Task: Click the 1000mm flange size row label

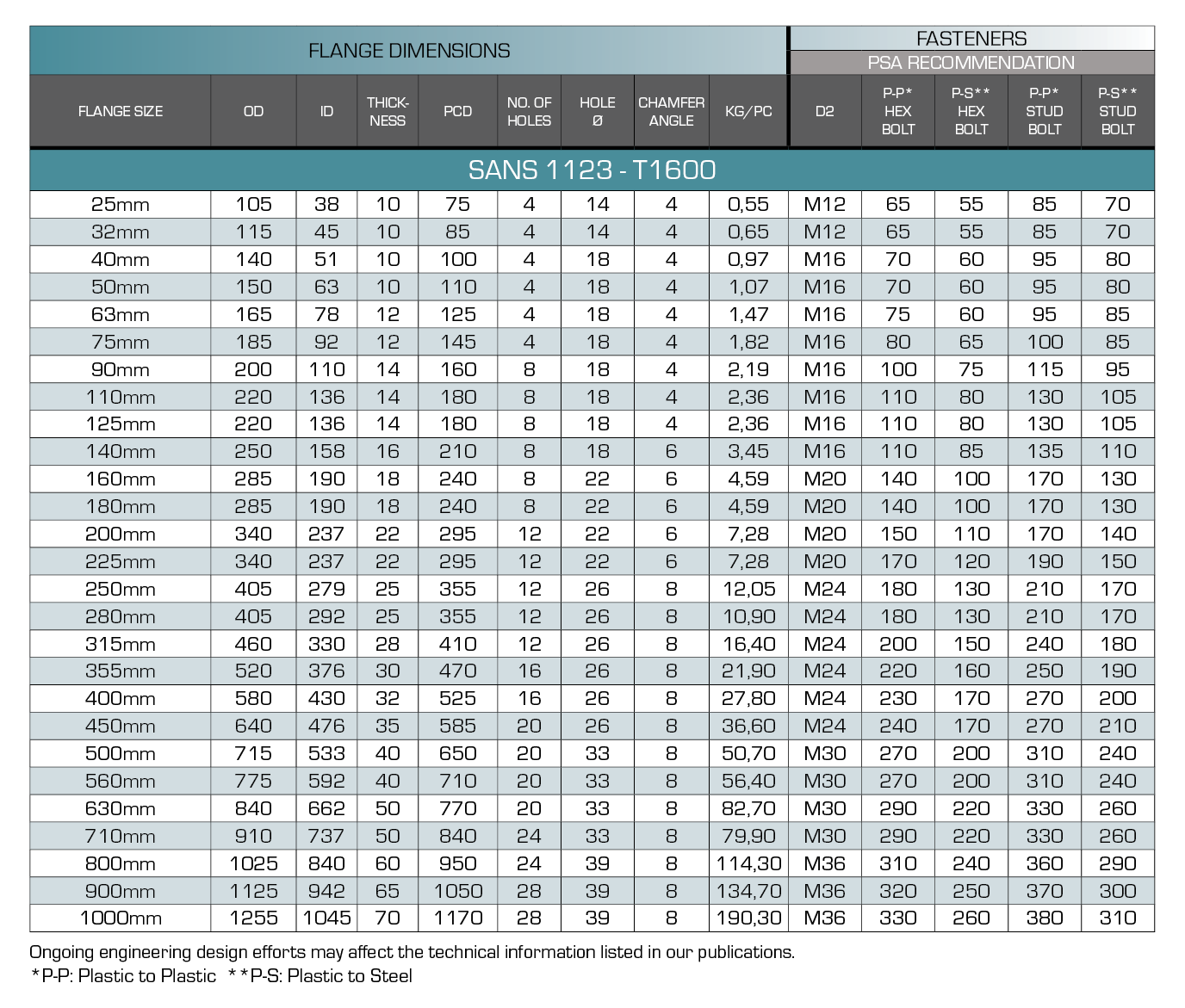Action: click(x=121, y=918)
